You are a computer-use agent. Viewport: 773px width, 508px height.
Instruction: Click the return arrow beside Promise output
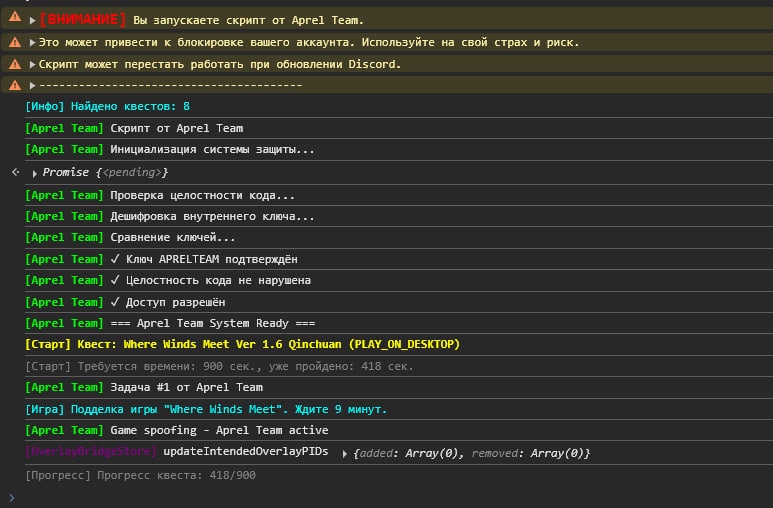click(x=15, y=172)
